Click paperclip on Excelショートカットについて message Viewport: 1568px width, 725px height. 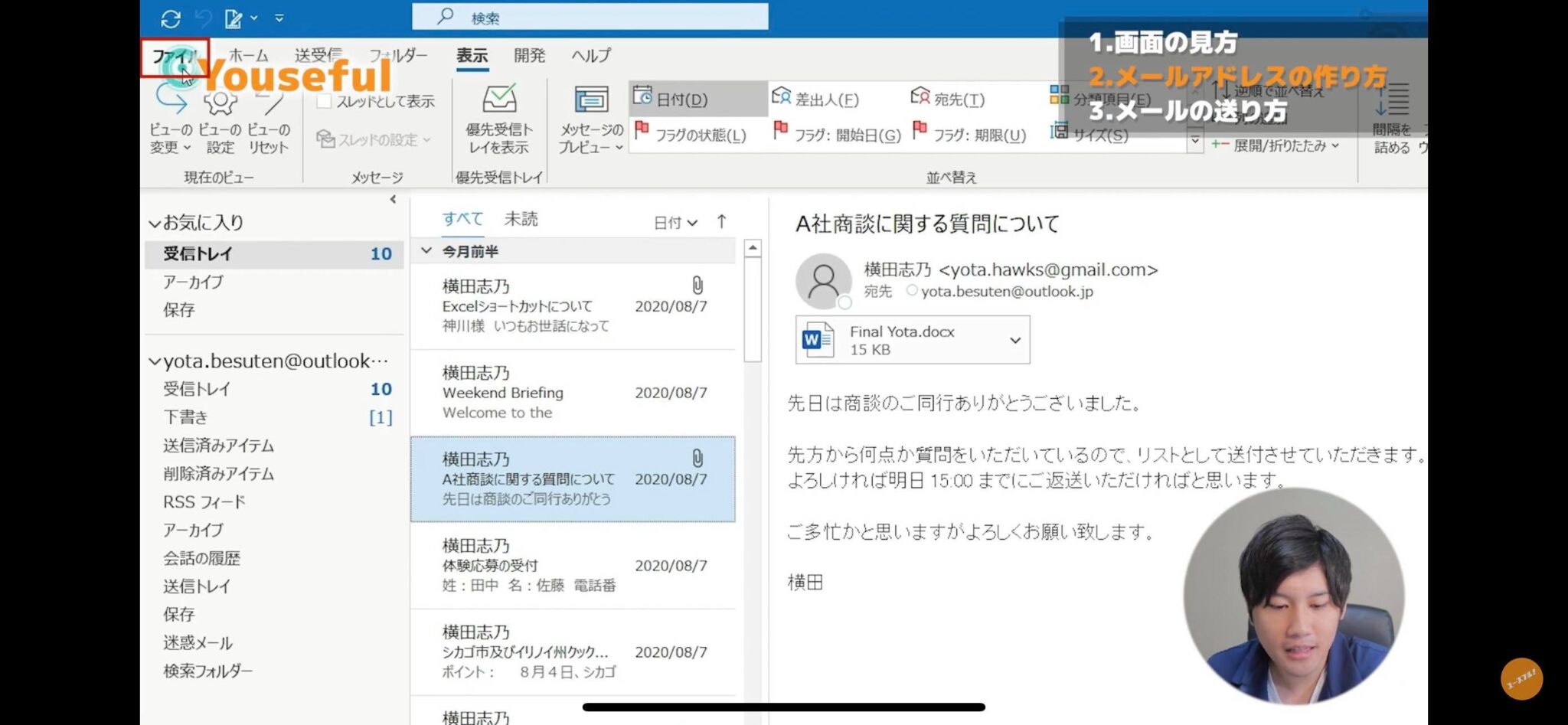[697, 286]
